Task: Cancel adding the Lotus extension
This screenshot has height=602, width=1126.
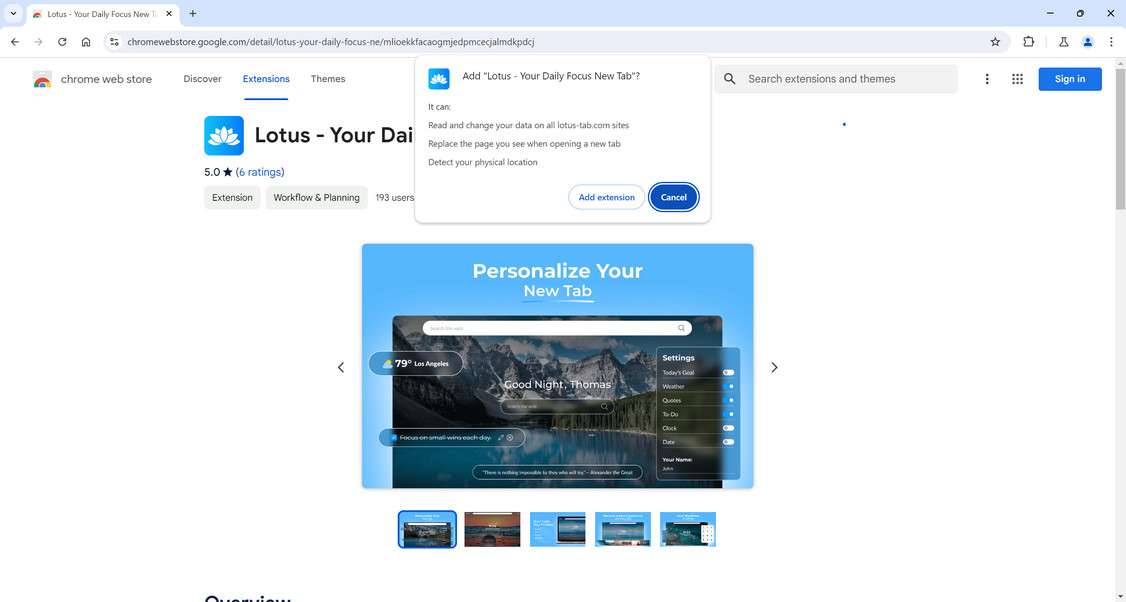Action: click(673, 197)
